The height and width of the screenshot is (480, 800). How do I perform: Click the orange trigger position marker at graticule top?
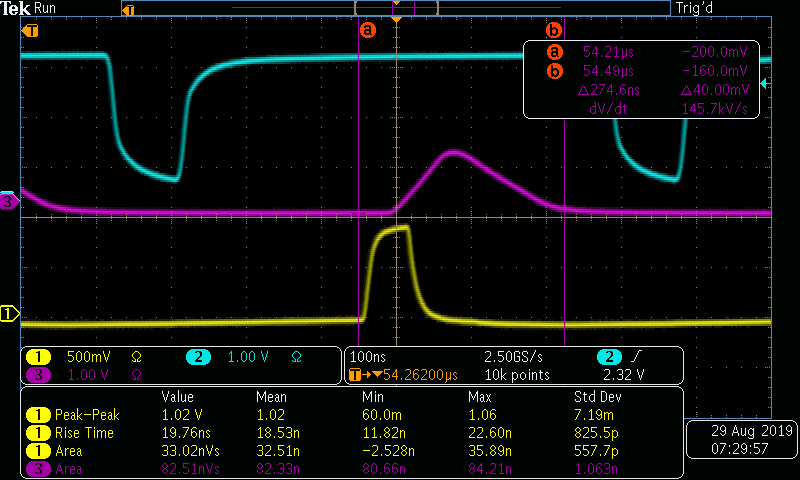pos(396,19)
